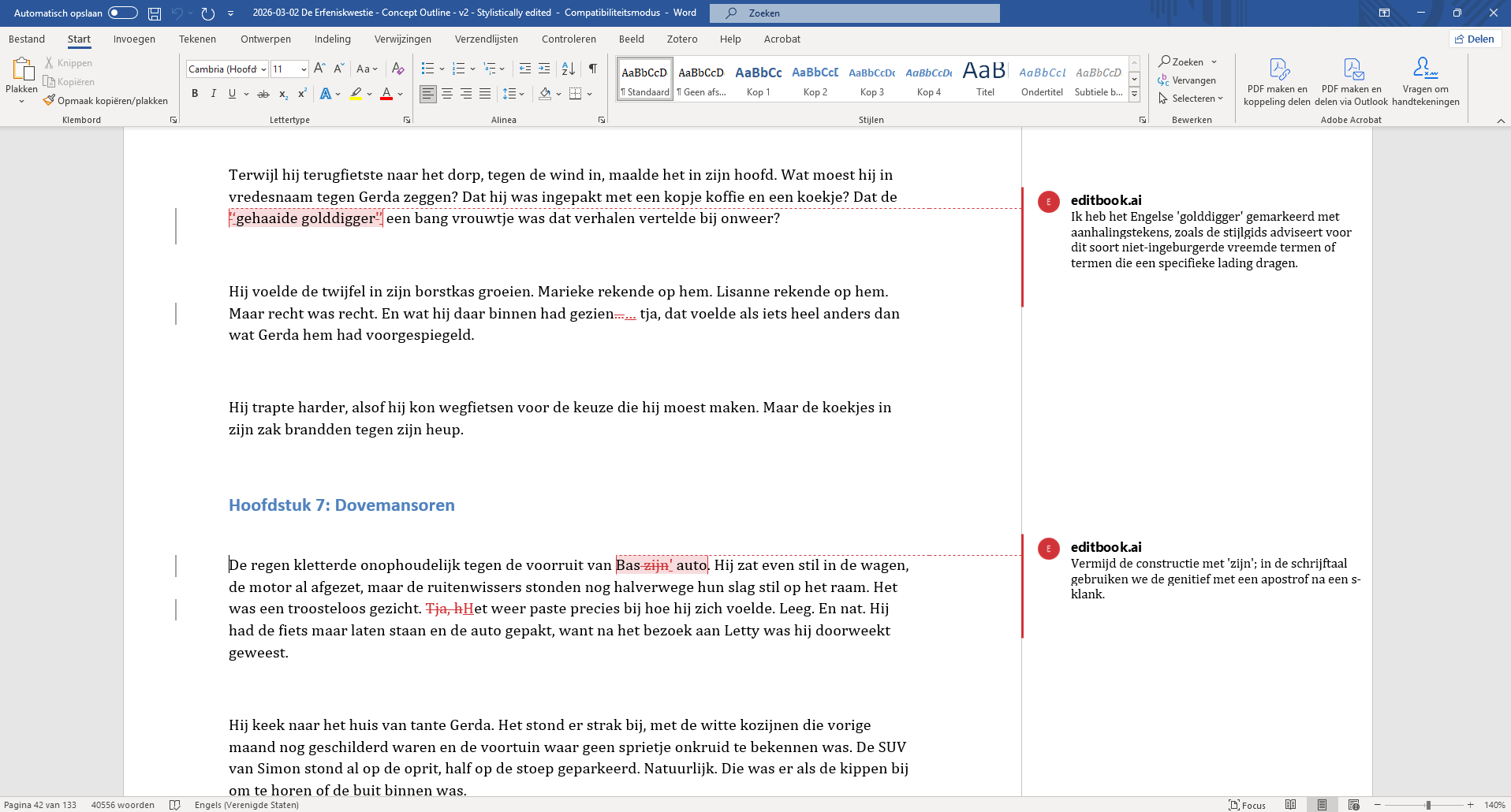Increase the font size with the grow icon
1511x812 pixels.
point(319,69)
